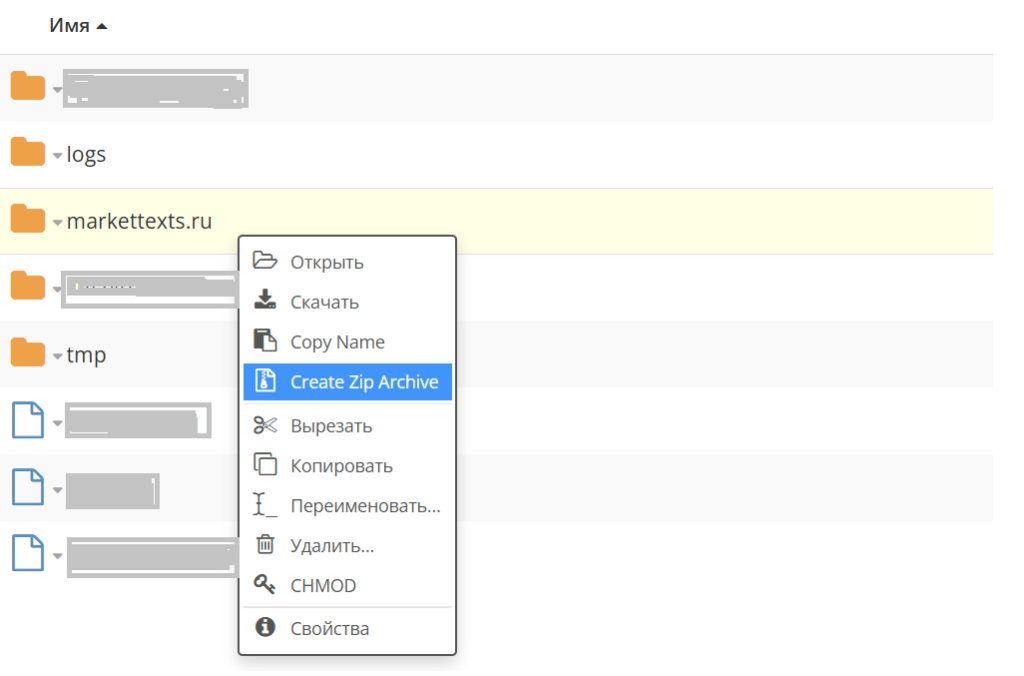Open the logs folder name

[x=86, y=154]
